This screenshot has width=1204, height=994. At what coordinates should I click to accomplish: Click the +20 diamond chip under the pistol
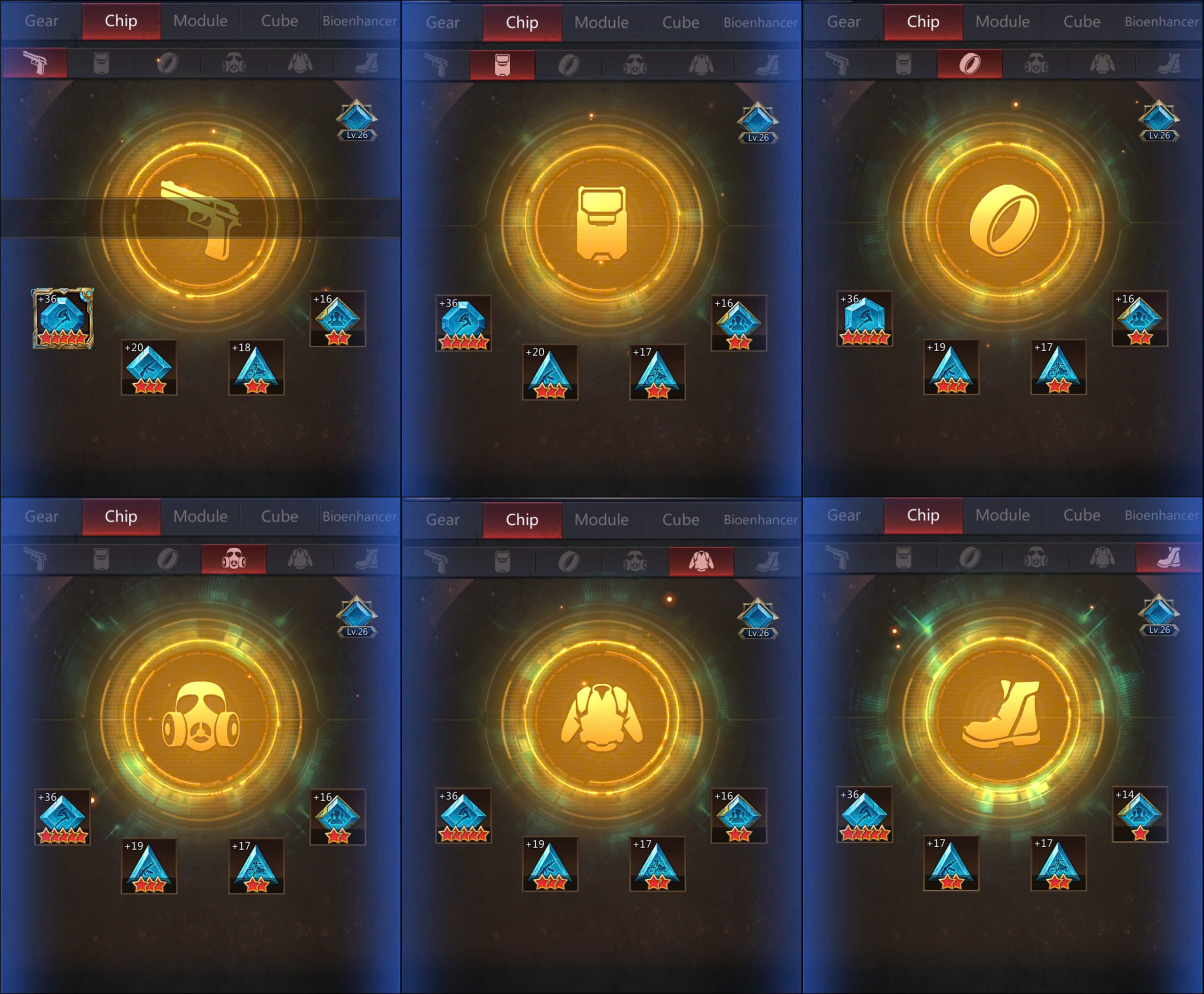149,367
